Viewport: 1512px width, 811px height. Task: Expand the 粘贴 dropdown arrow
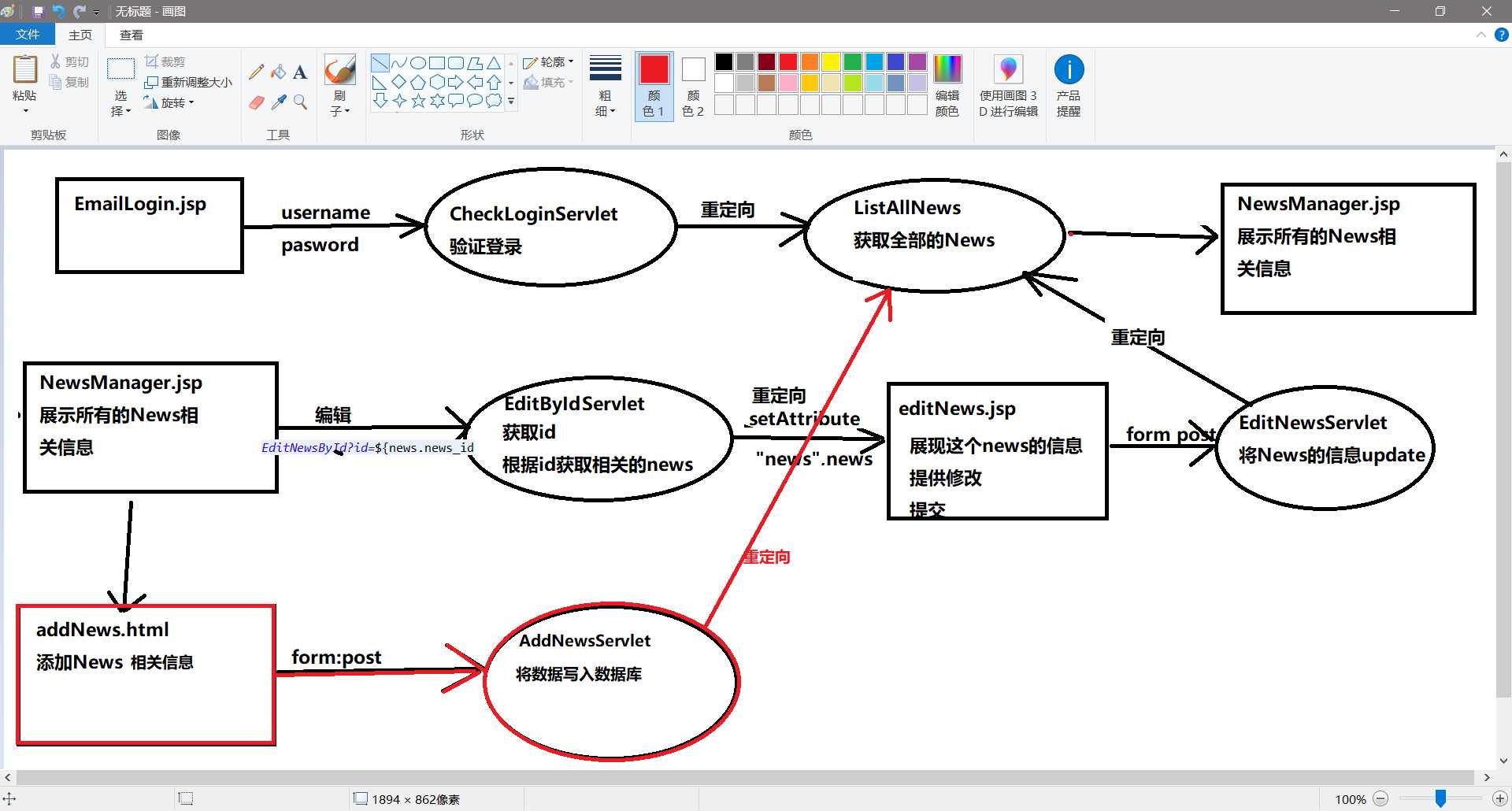click(x=24, y=110)
